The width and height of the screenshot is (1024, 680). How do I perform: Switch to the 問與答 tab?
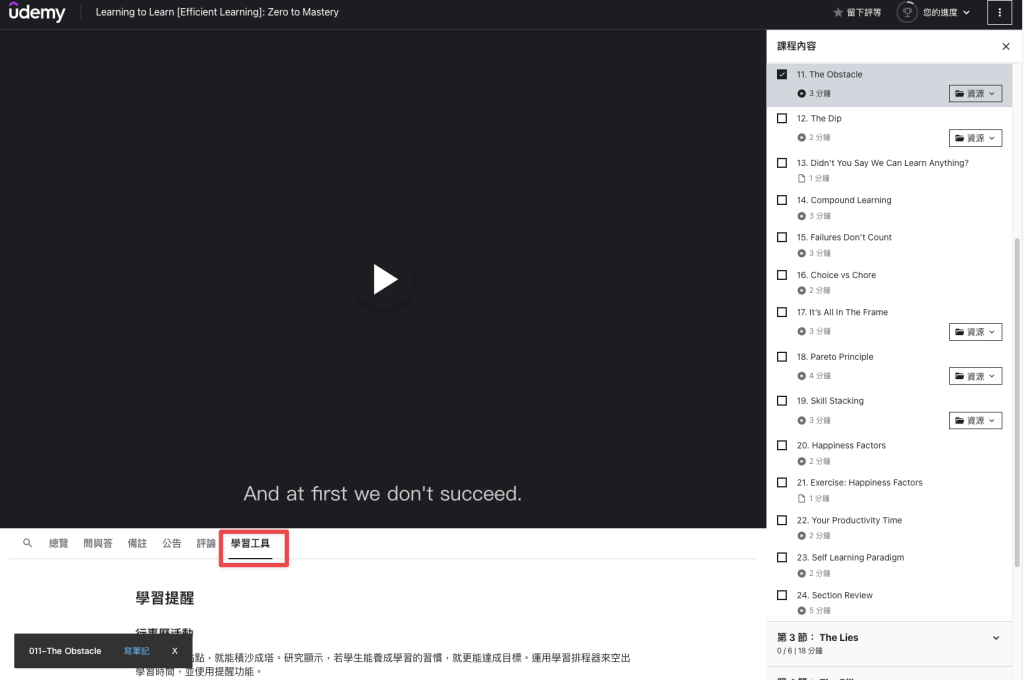coord(98,543)
